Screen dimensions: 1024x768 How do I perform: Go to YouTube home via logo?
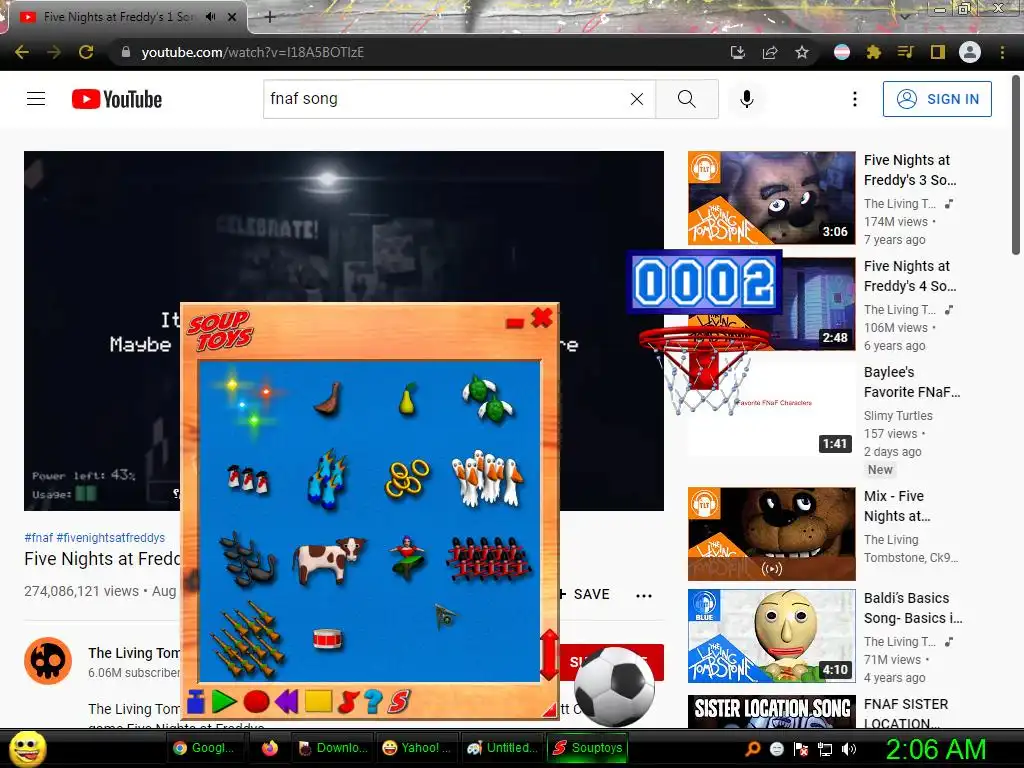point(117,99)
